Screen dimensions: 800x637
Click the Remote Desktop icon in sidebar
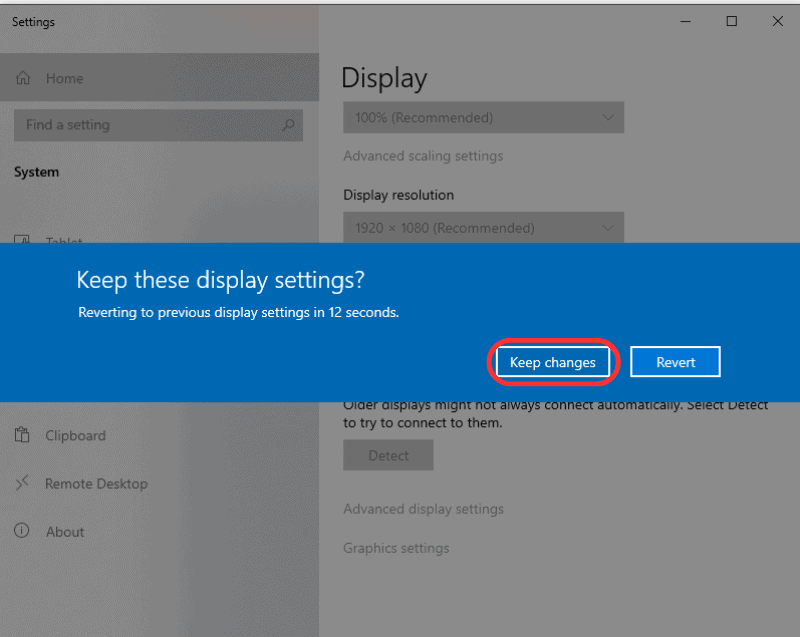(x=22, y=483)
